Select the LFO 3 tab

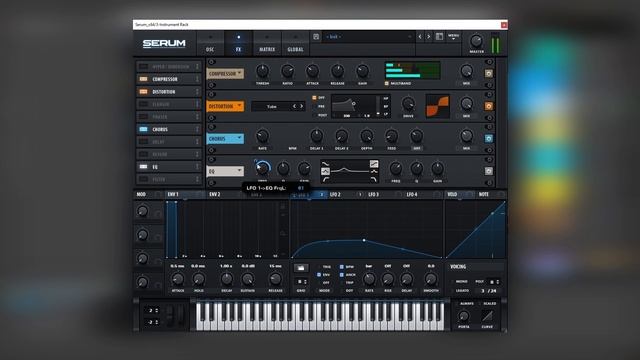coord(373,194)
